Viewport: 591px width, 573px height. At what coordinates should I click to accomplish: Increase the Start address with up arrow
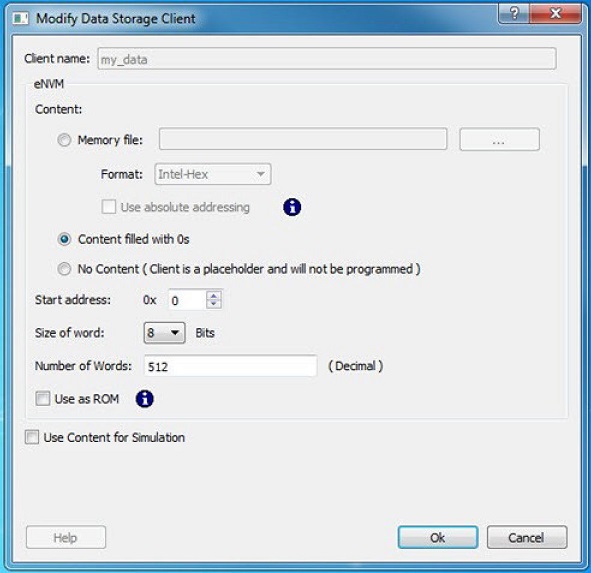click(x=214, y=296)
